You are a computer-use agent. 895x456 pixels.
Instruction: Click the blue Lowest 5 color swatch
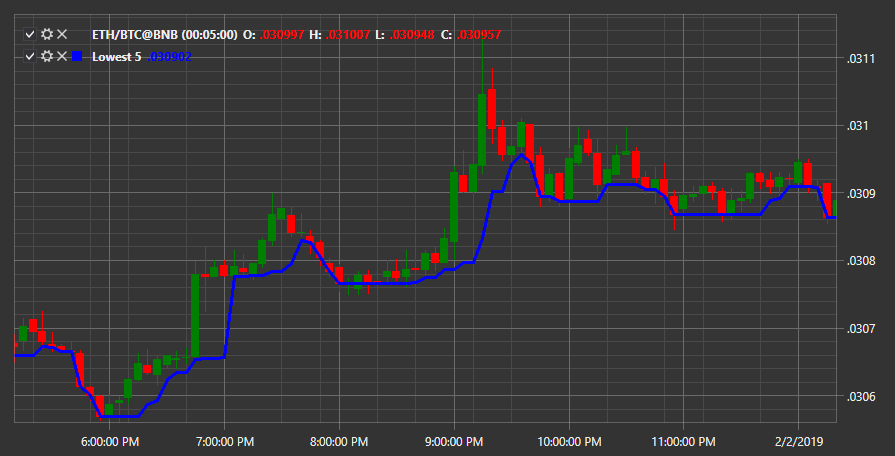(78, 57)
